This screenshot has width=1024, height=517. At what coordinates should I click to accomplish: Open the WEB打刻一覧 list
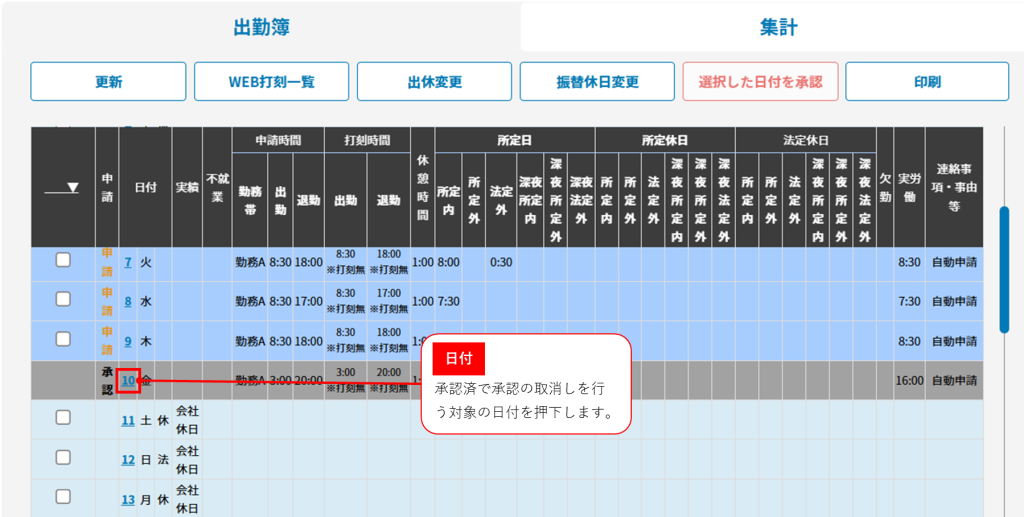click(x=271, y=82)
